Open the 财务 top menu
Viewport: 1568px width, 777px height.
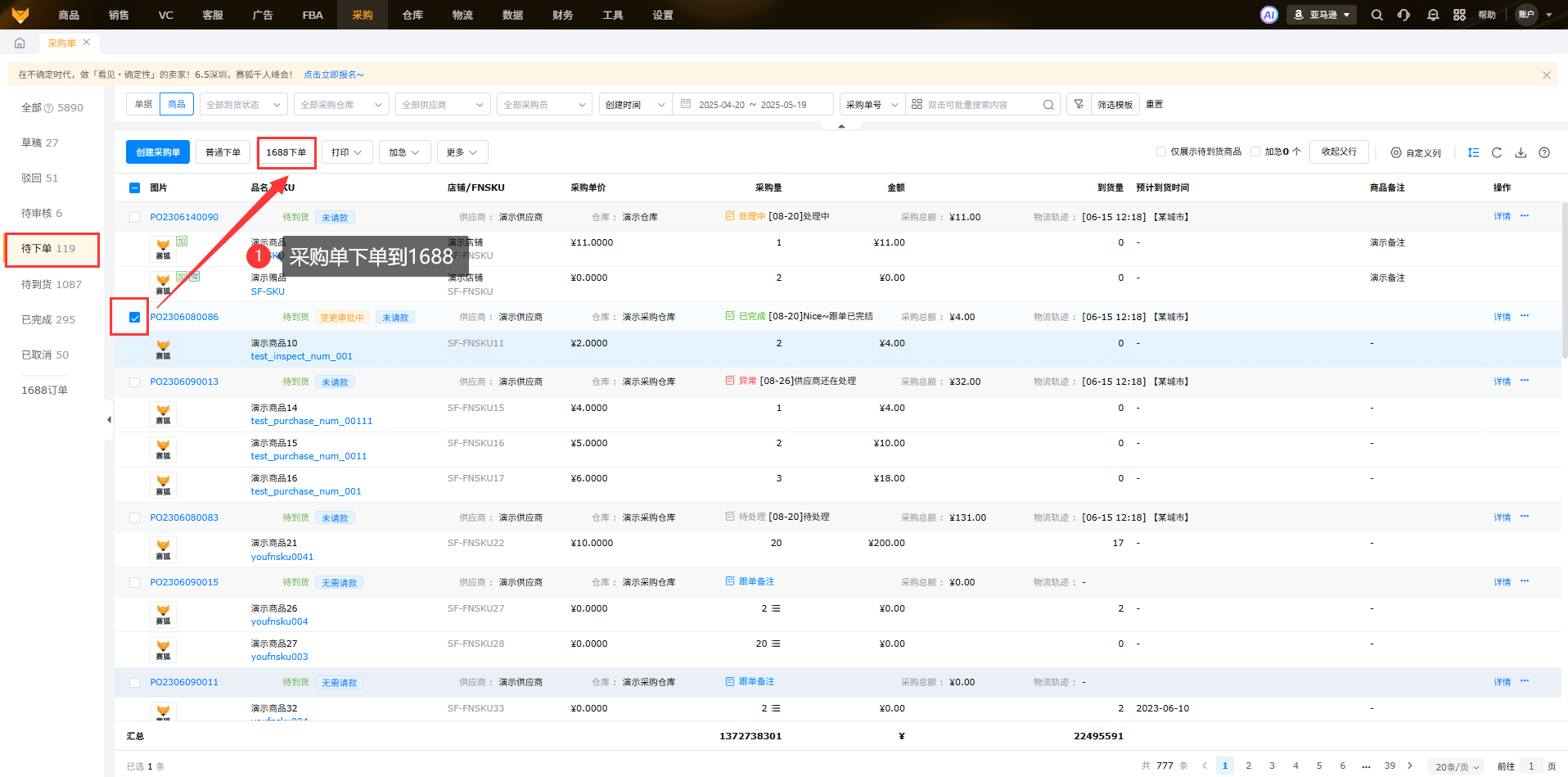pyautogui.click(x=563, y=15)
